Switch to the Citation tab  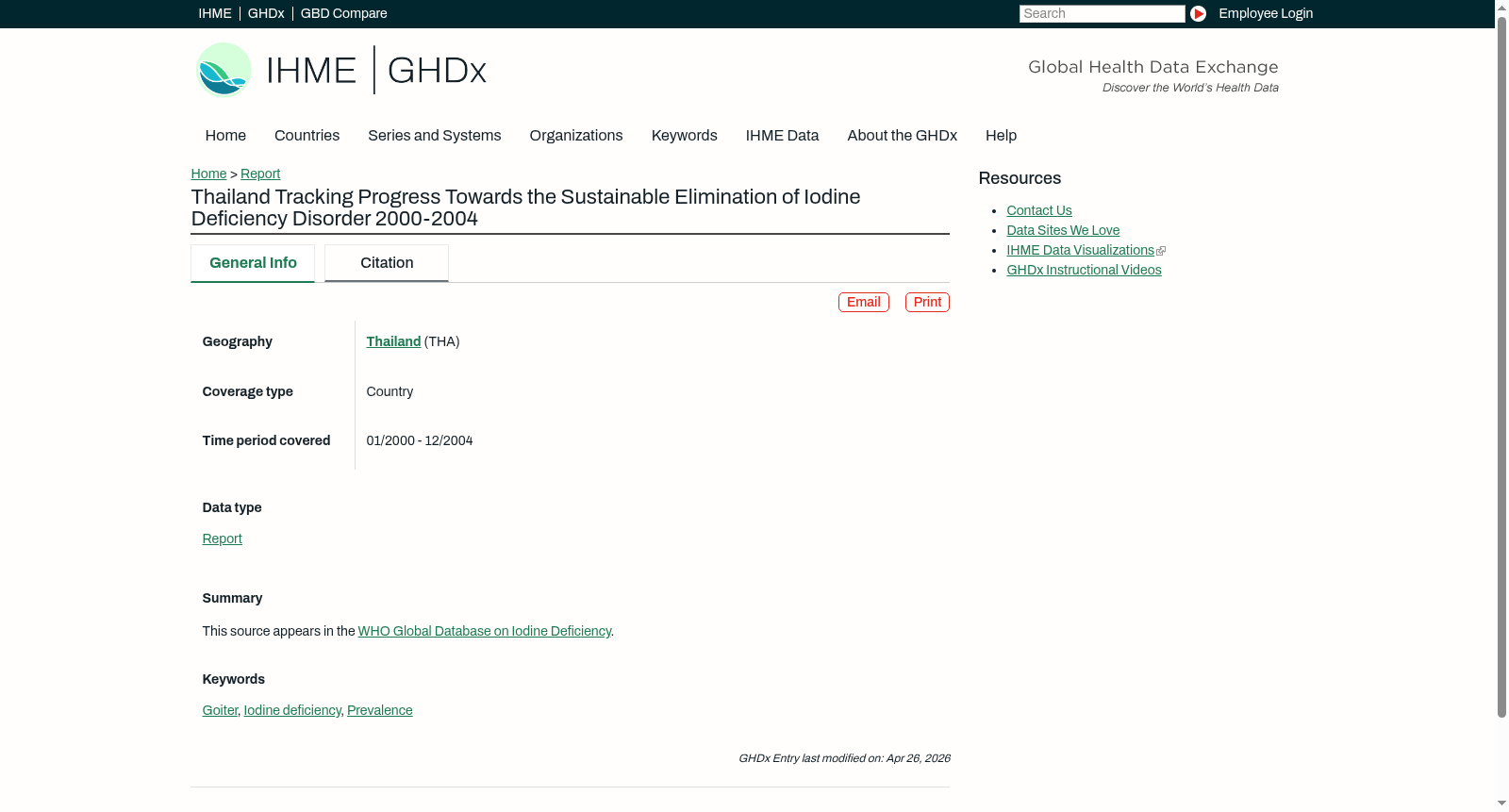coord(387,263)
